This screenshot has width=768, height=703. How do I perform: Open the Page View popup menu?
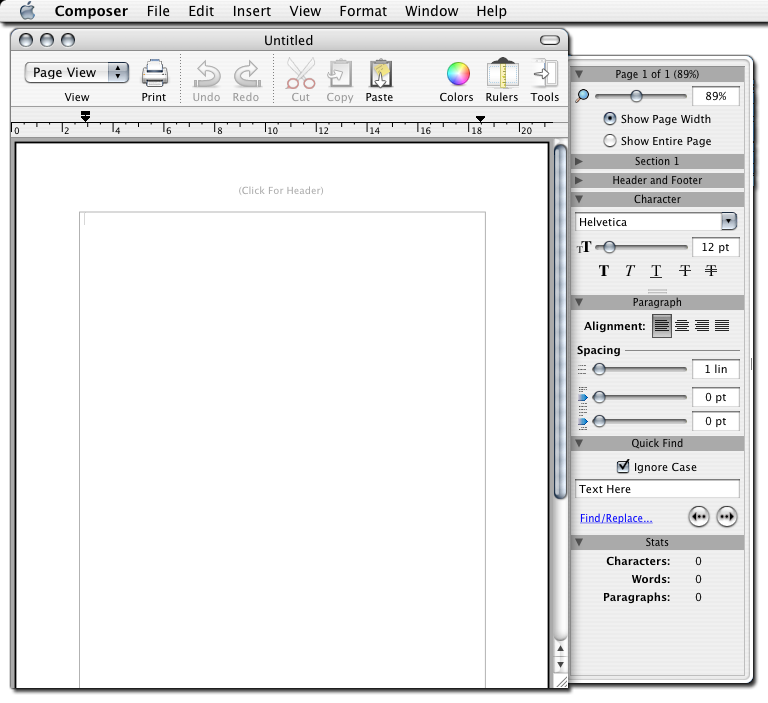pyautogui.click(x=77, y=73)
